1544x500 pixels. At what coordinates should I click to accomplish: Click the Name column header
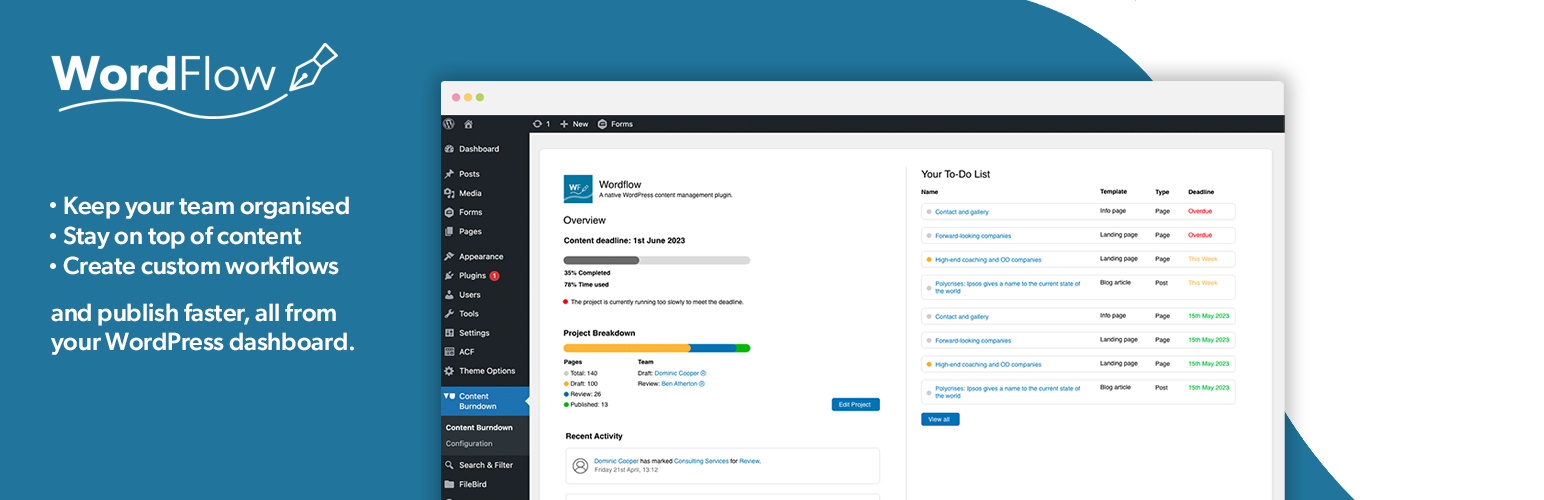click(930, 191)
